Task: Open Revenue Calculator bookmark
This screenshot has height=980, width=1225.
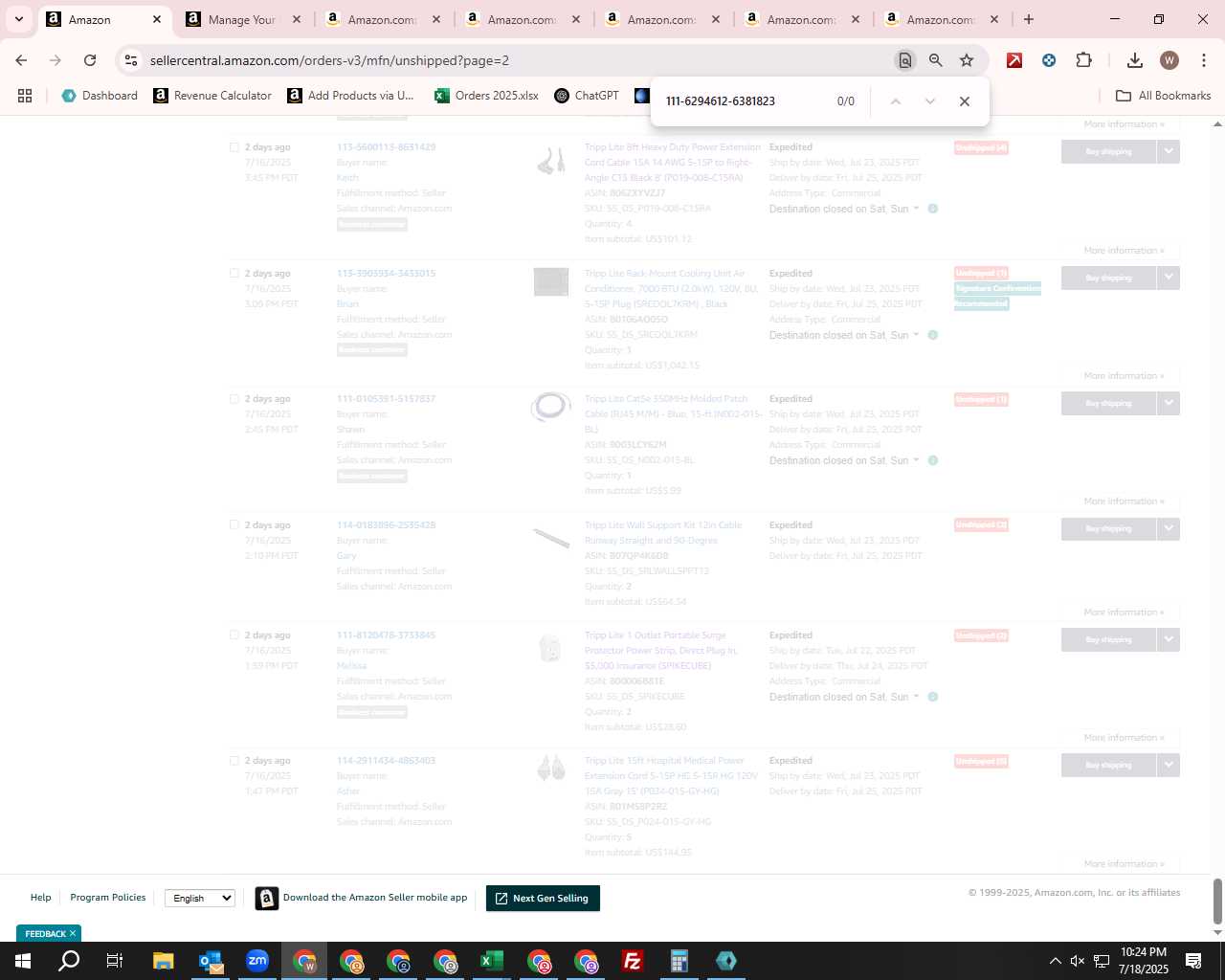Action: (212, 96)
